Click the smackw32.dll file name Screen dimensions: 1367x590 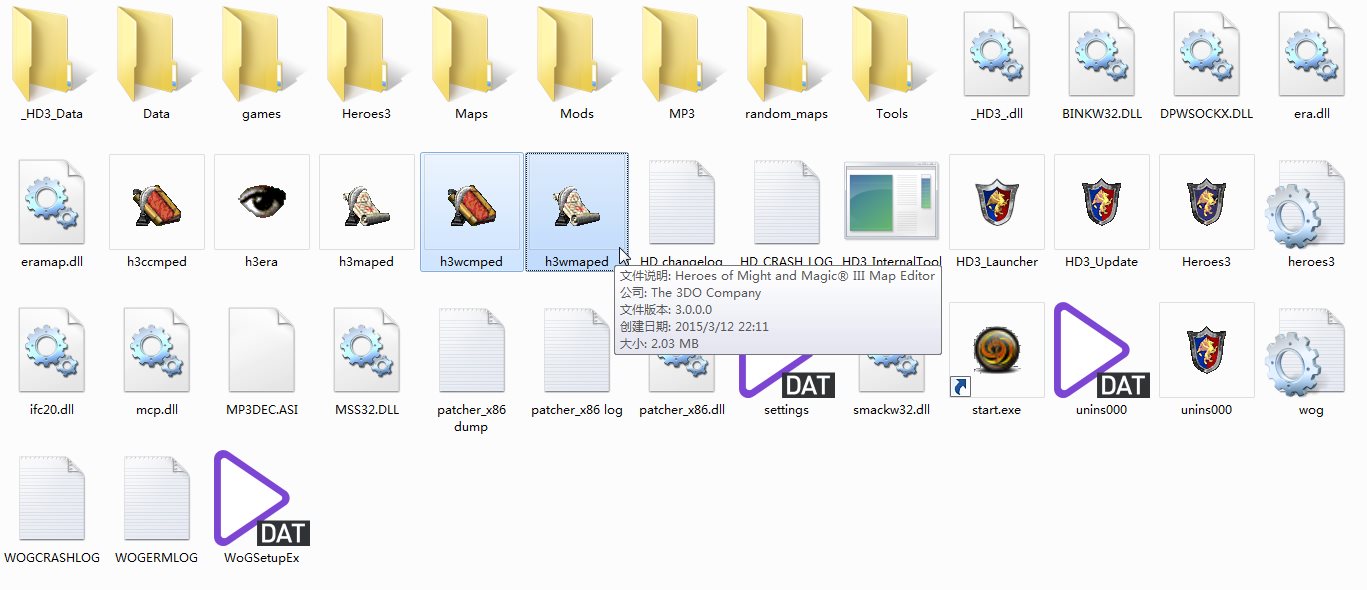click(892, 410)
